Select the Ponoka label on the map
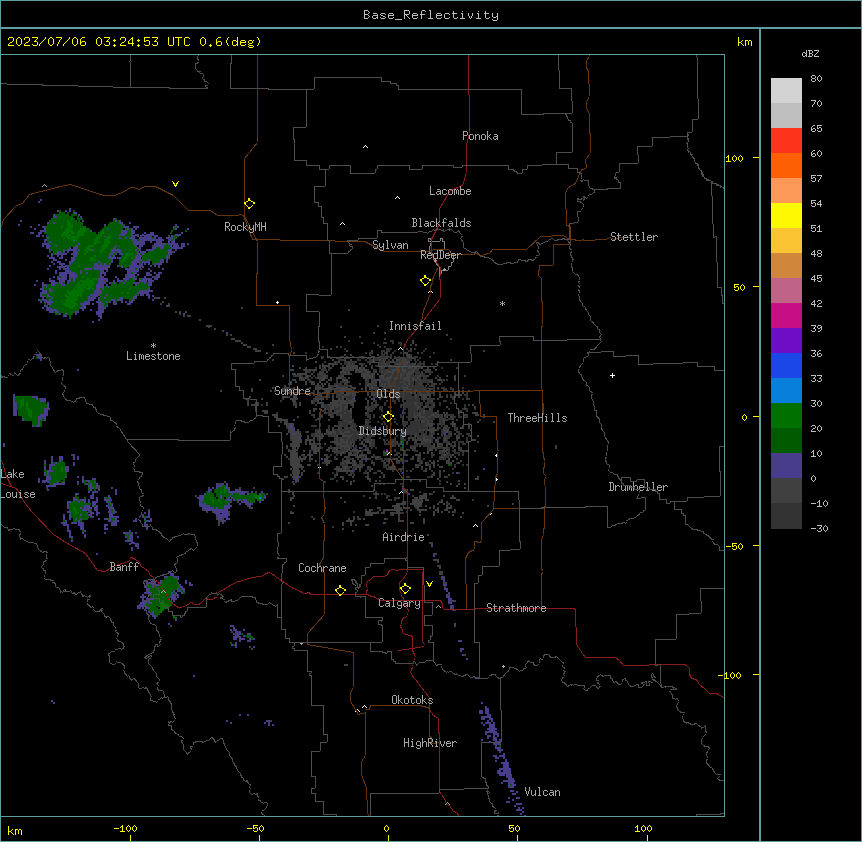The image size is (862, 842). point(480,136)
